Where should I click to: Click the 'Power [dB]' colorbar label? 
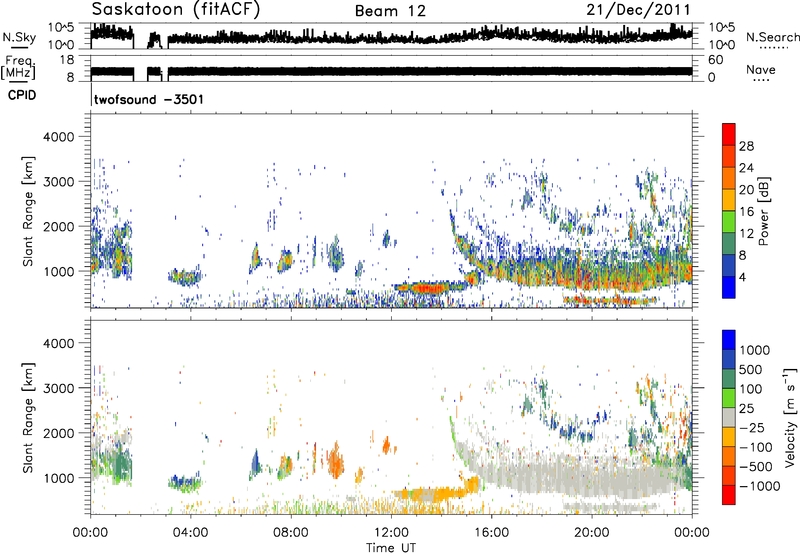click(764, 211)
